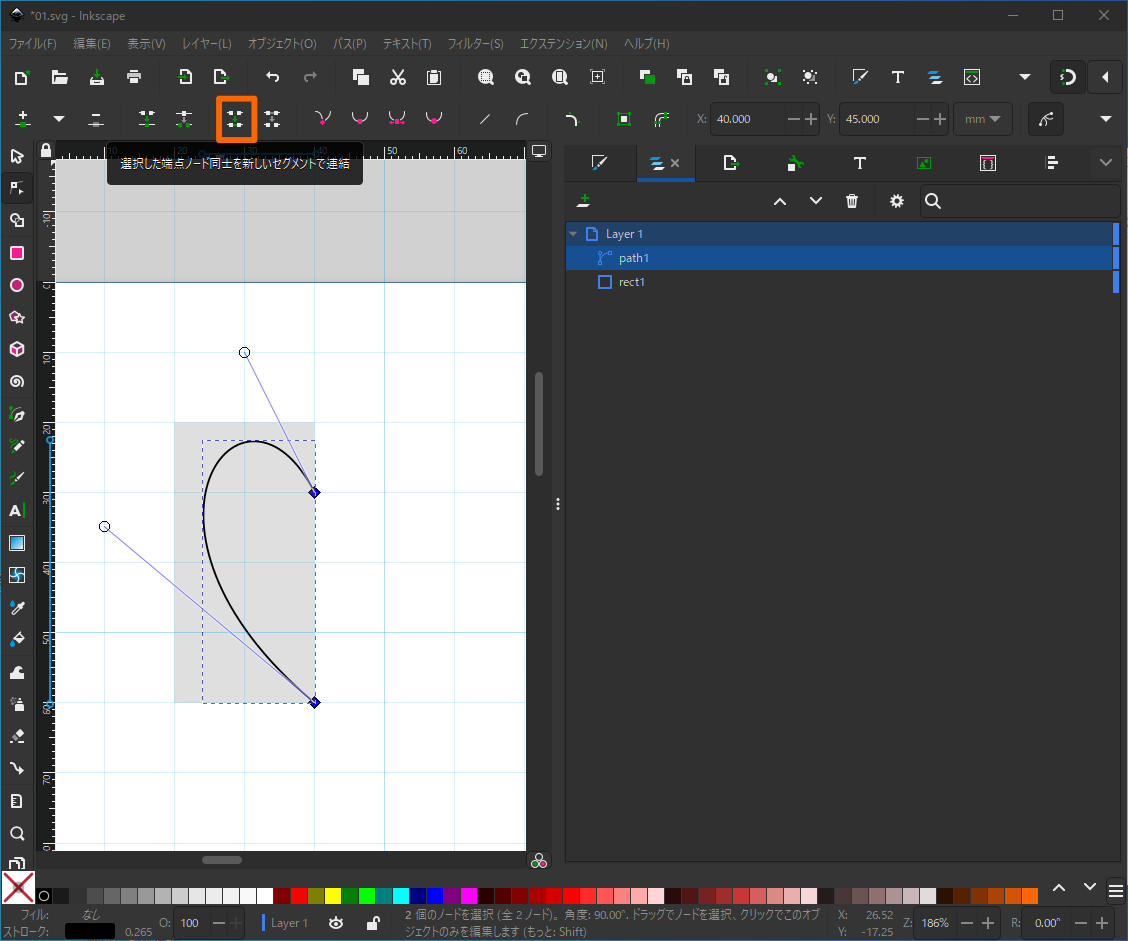Select the Rectangle tool
The image size is (1128, 941).
pyautogui.click(x=17, y=253)
